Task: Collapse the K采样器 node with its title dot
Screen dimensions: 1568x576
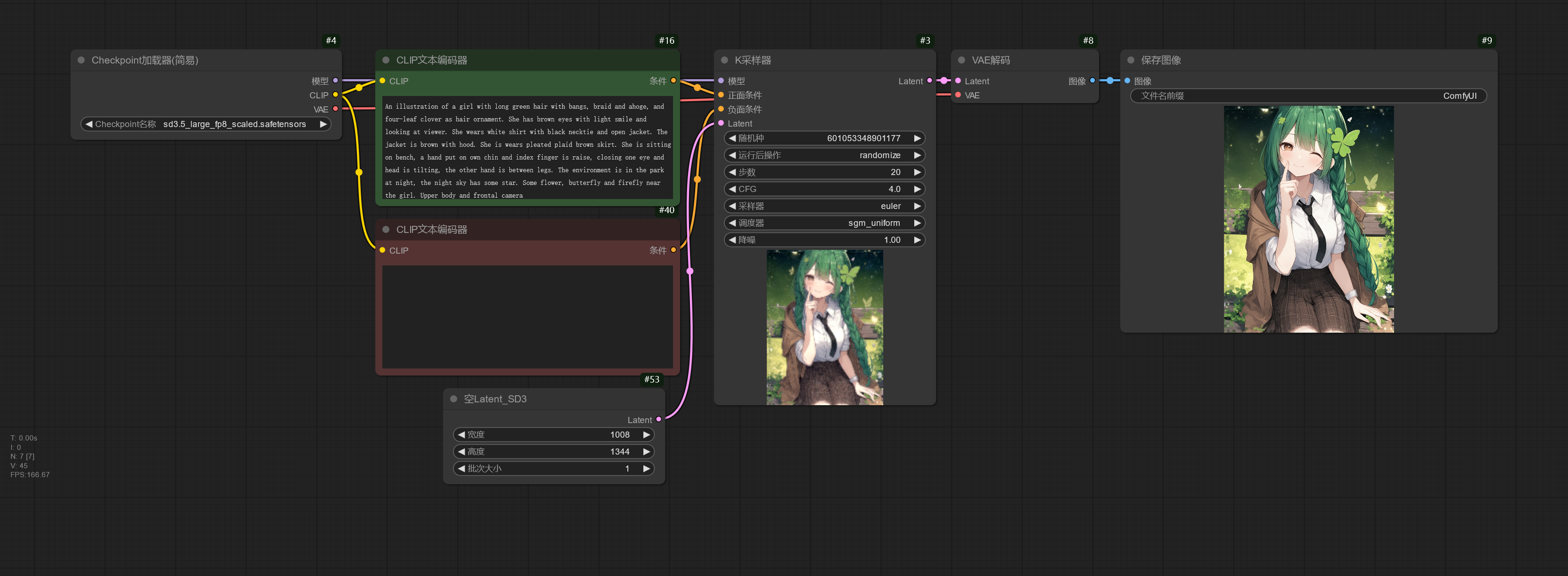Action: (x=724, y=60)
